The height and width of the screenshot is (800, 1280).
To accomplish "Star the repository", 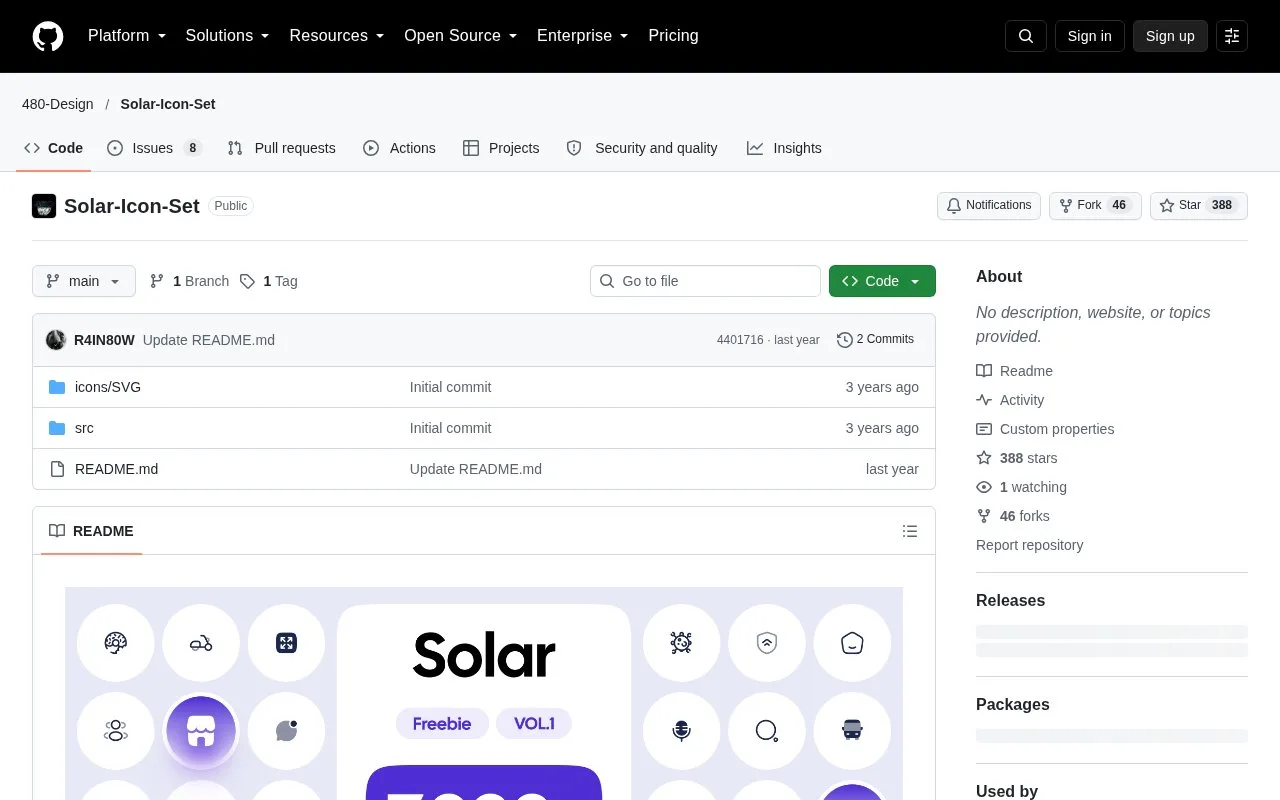I will point(1199,206).
